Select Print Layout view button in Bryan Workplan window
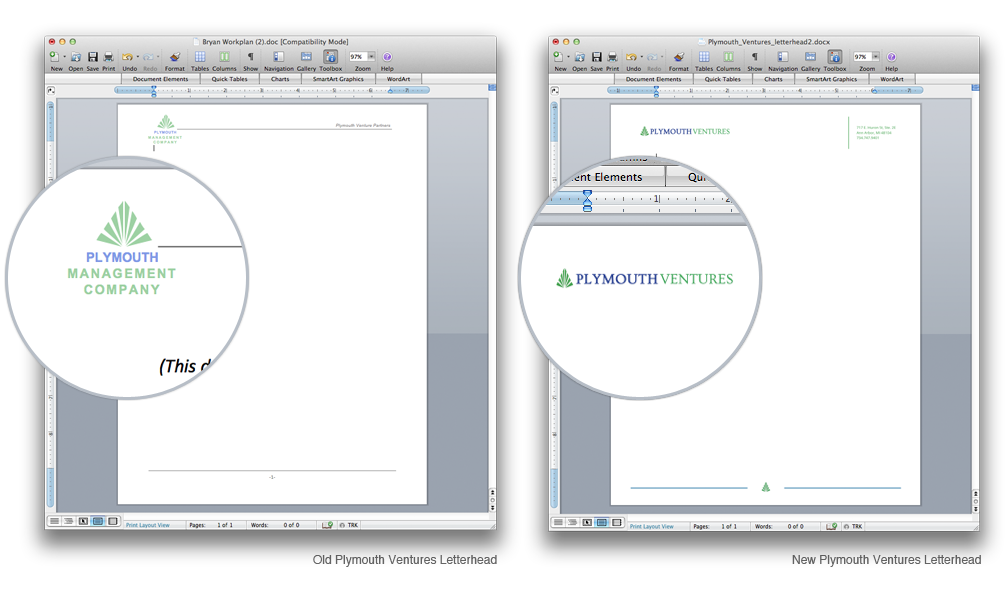The width and height of the screenshot is (1006, 610). (x=98, y=521)
